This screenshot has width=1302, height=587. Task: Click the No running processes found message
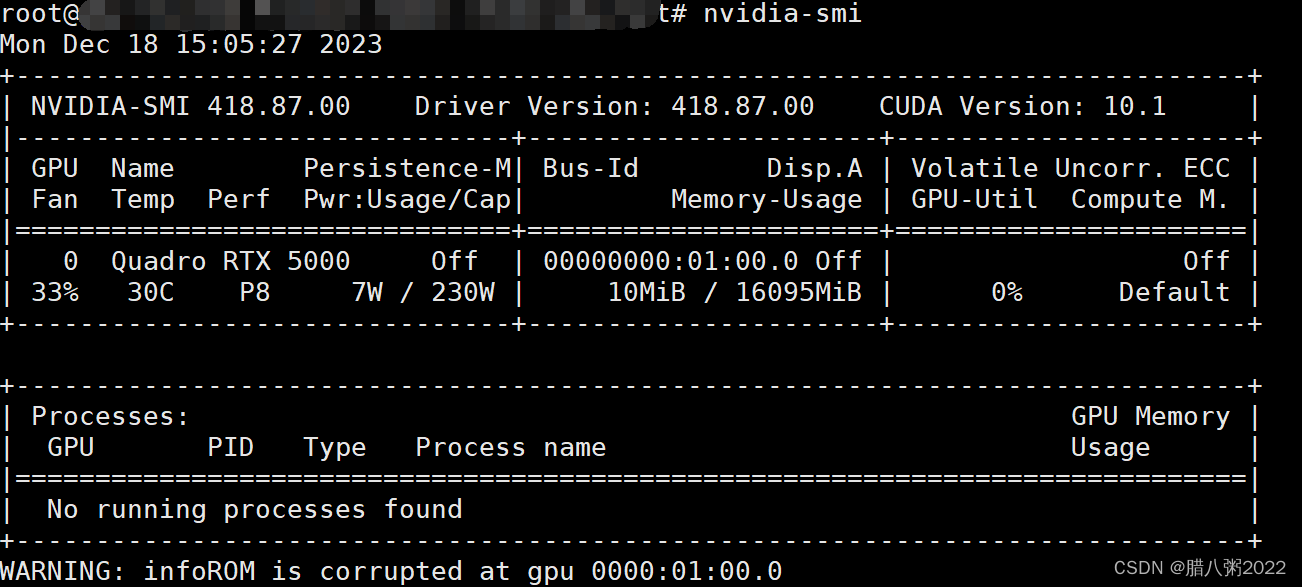(255, 509)
